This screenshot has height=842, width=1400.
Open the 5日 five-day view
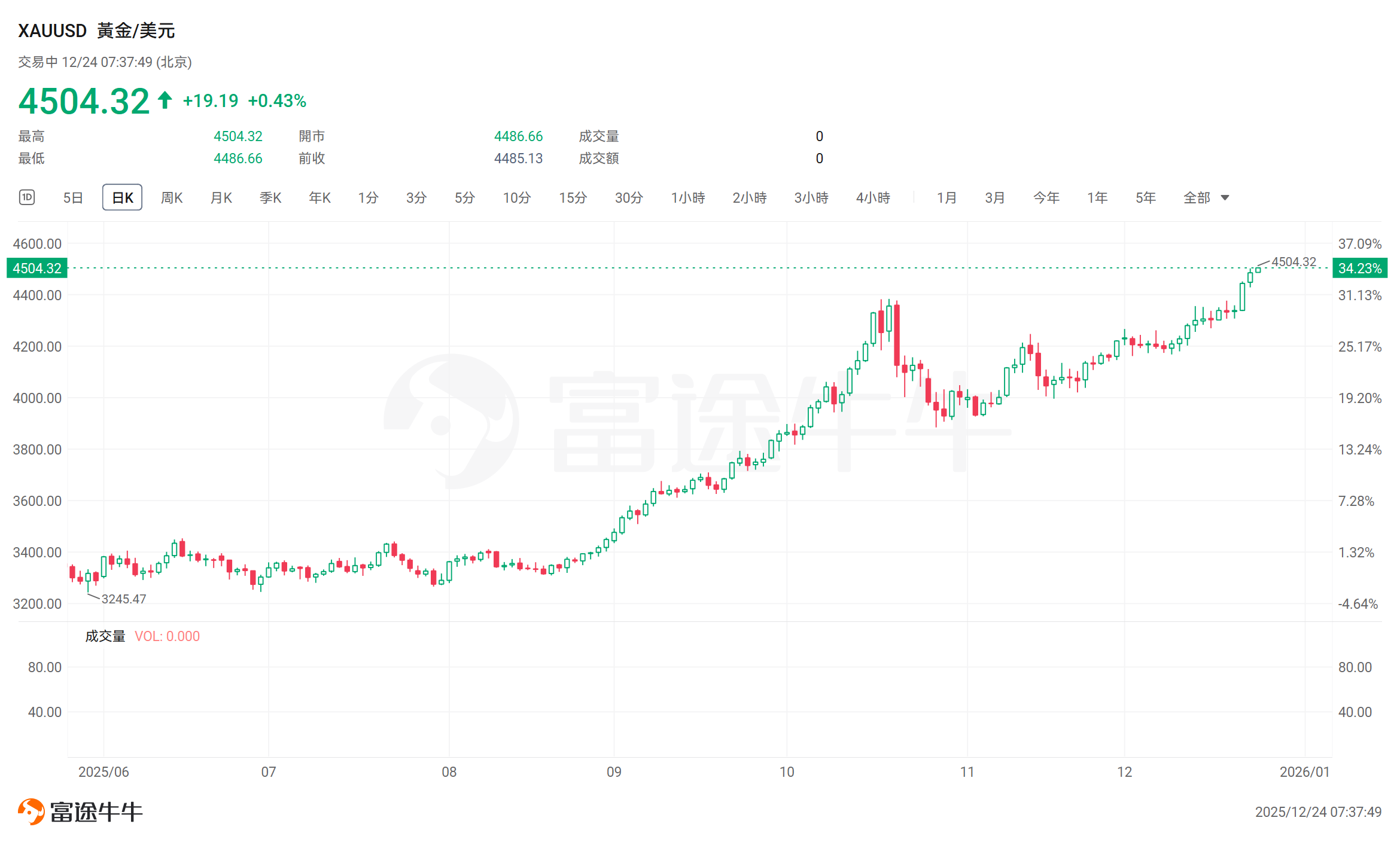click(73, 197)
